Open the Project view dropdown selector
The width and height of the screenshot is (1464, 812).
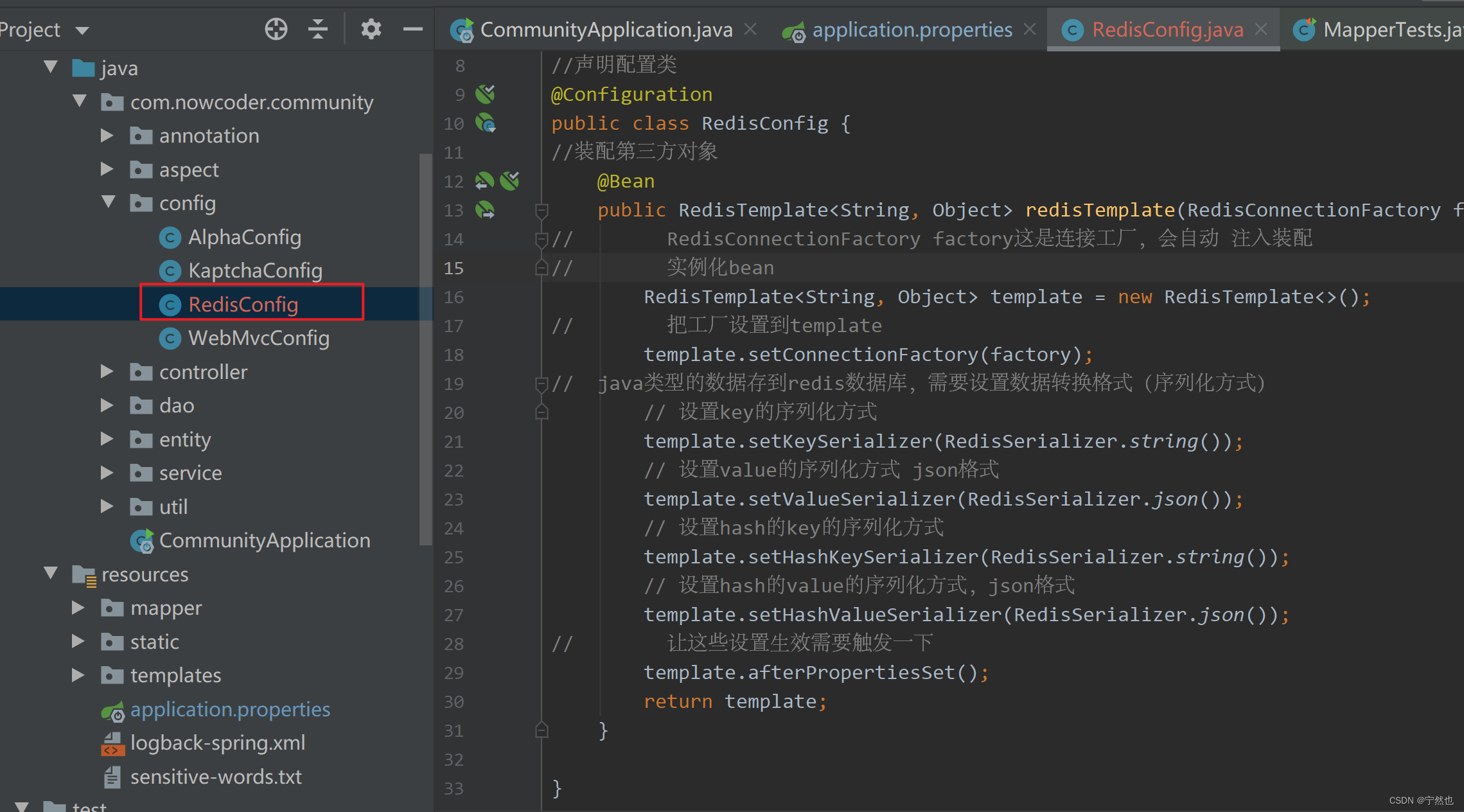coord(82,28)
